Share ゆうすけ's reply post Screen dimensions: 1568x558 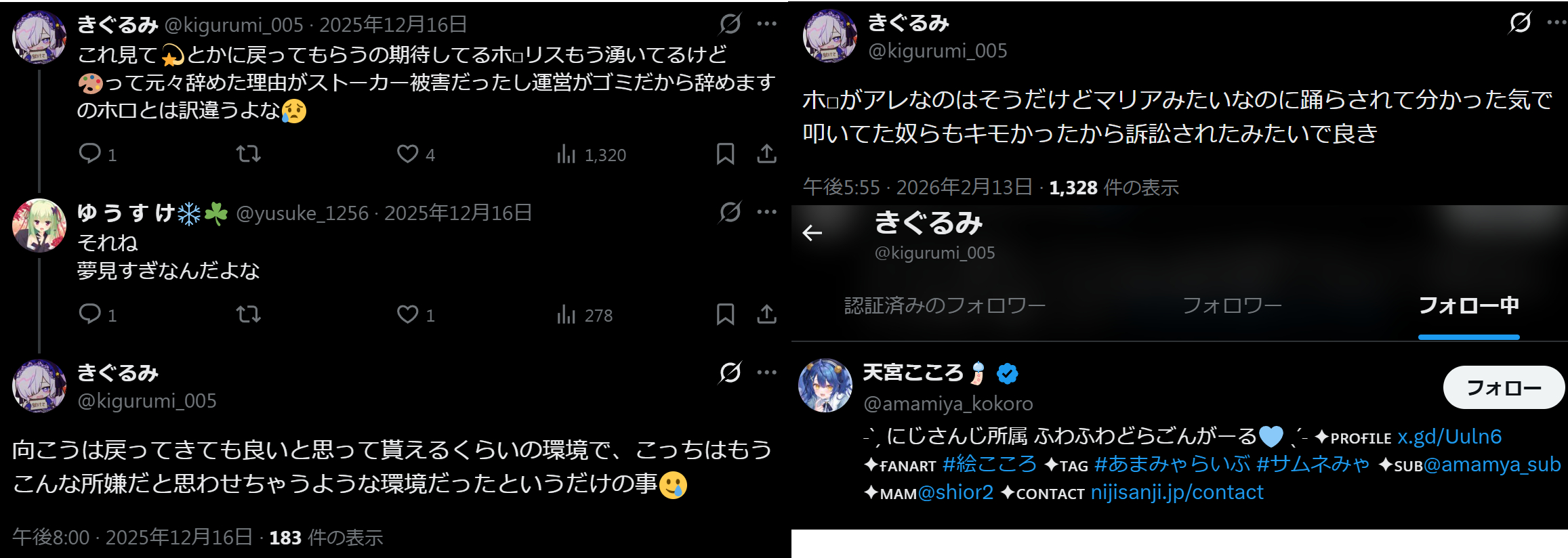point(766,314)
